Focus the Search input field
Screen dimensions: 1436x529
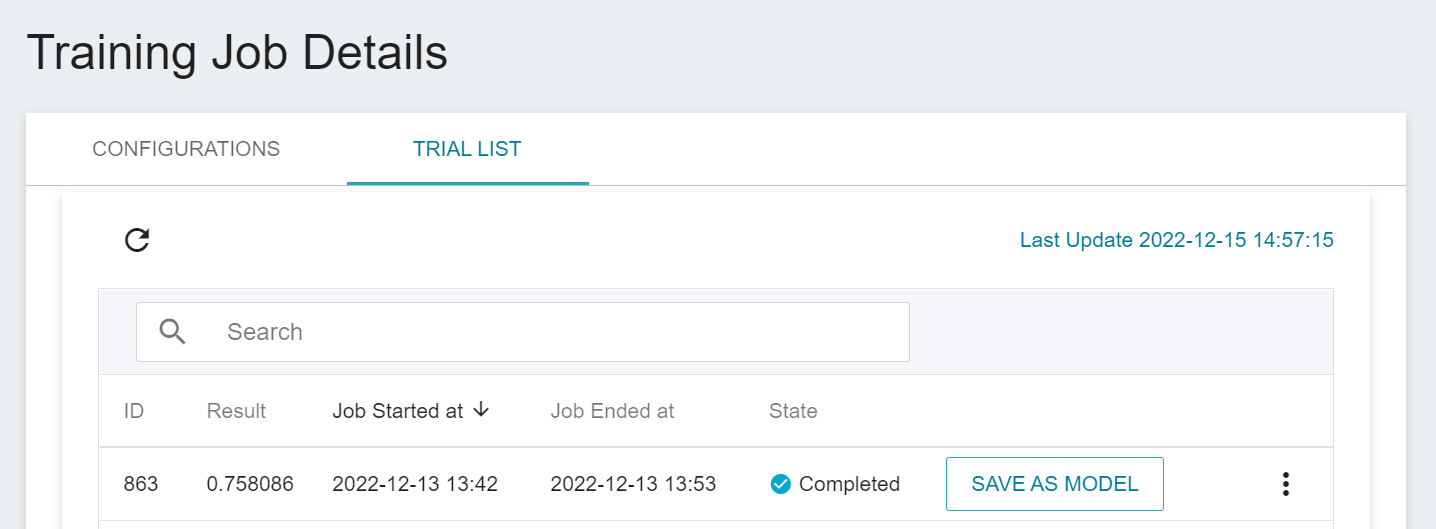pyautogui.click(x=560, y=332)
